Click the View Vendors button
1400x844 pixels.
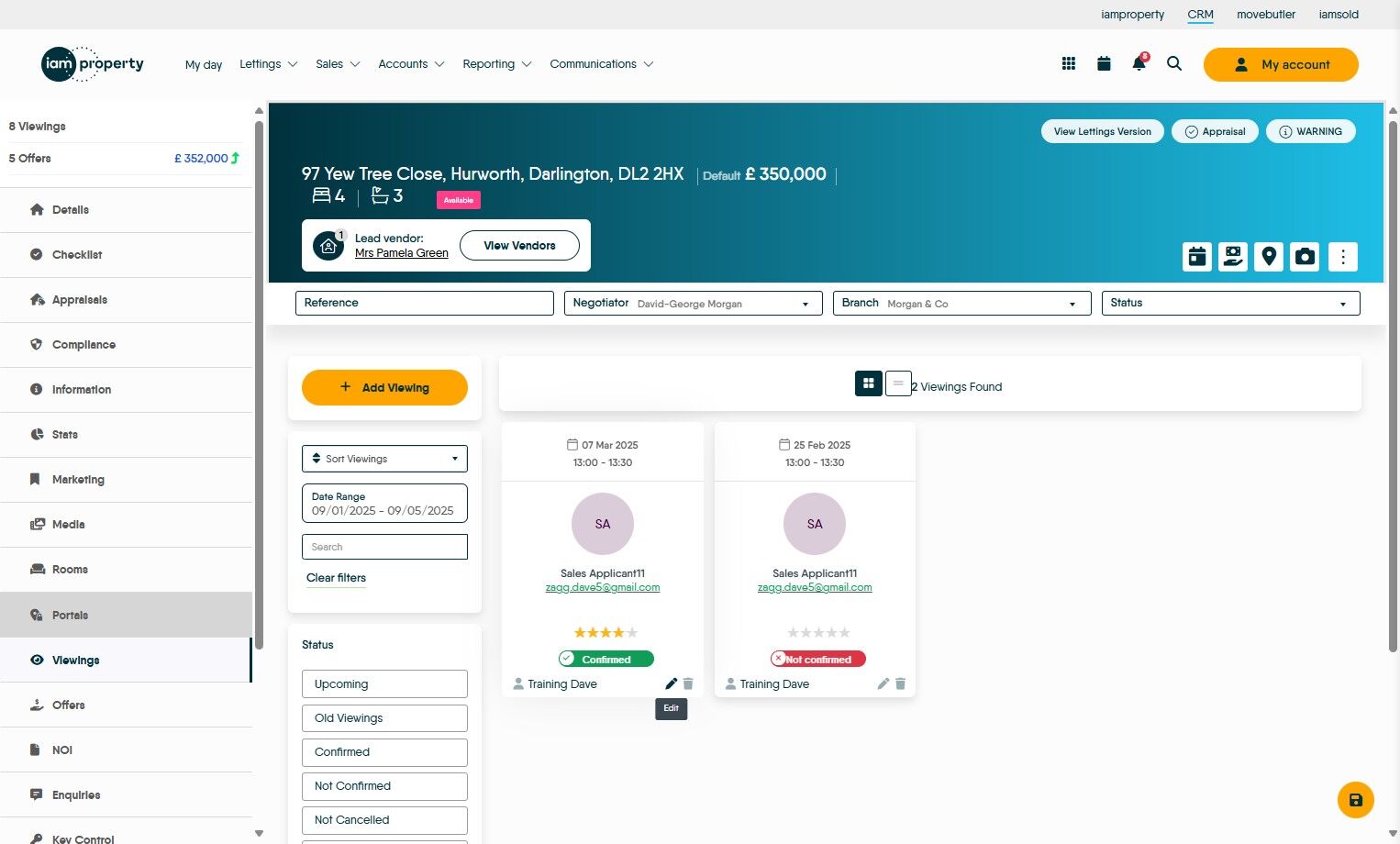pos(519,246)
